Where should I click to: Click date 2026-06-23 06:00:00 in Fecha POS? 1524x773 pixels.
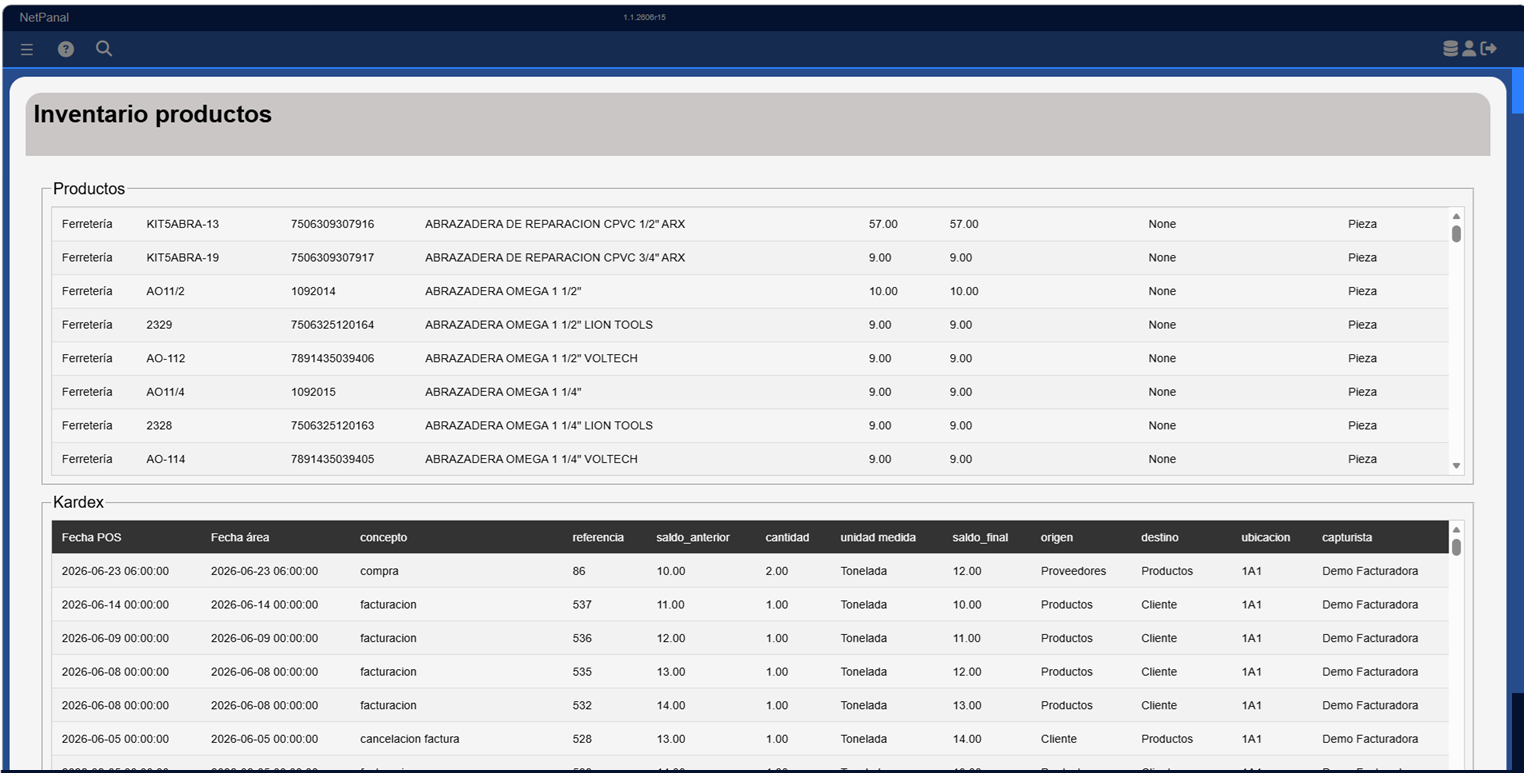115,571
